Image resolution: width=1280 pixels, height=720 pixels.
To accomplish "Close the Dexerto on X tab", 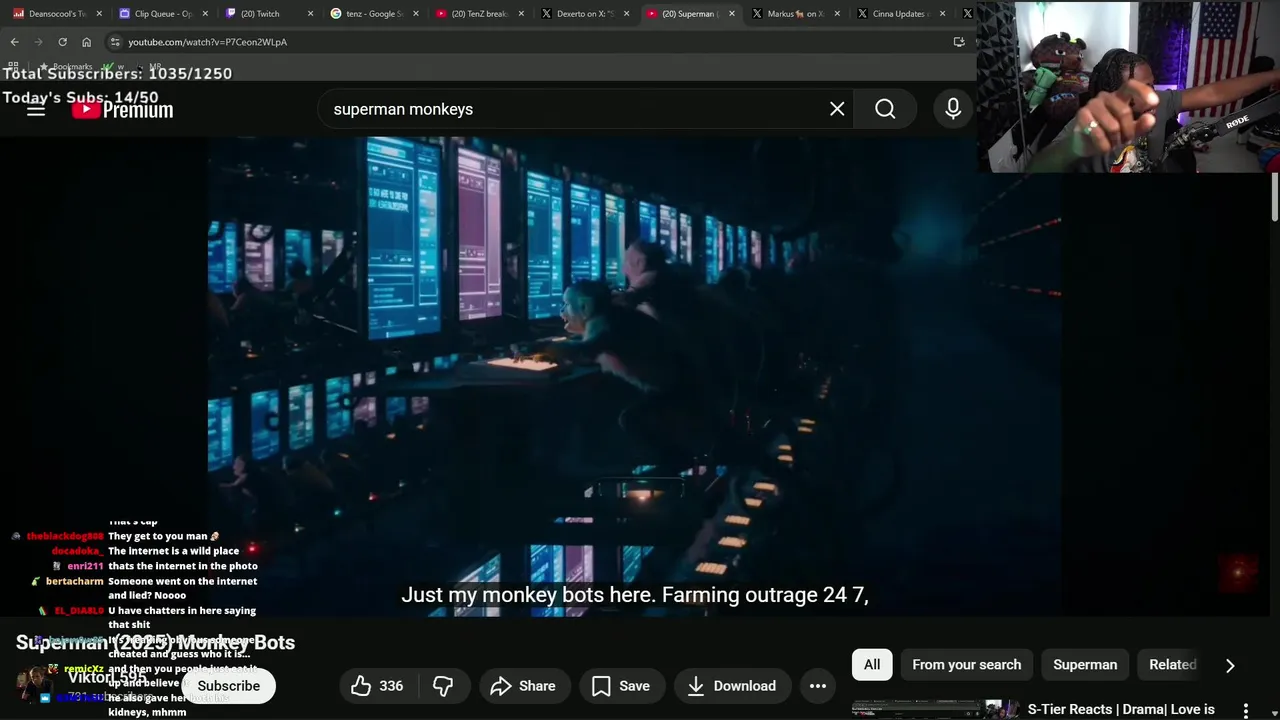I will click(626, 14).
